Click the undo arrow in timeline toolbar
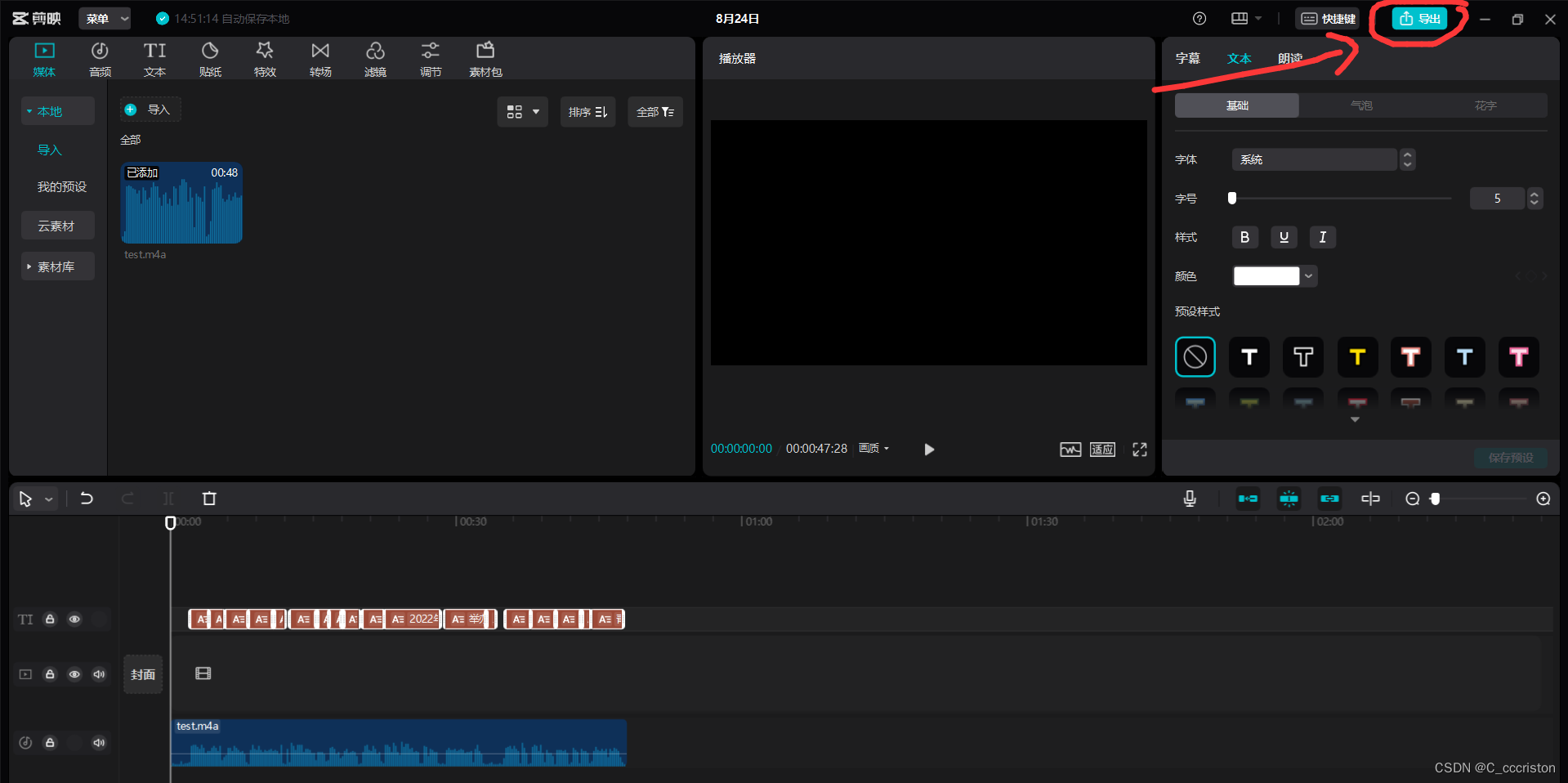The width and height of the screenshot is (1568, 783). coord(87,499)
